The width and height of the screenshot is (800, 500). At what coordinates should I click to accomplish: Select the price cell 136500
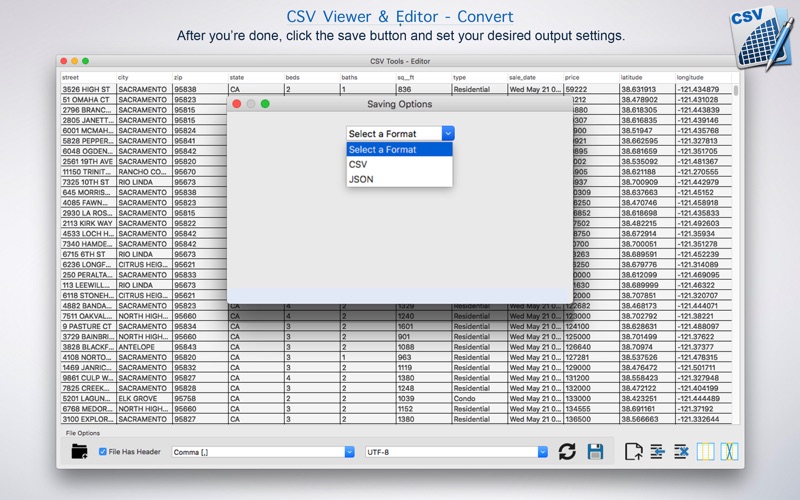point(591,419)
